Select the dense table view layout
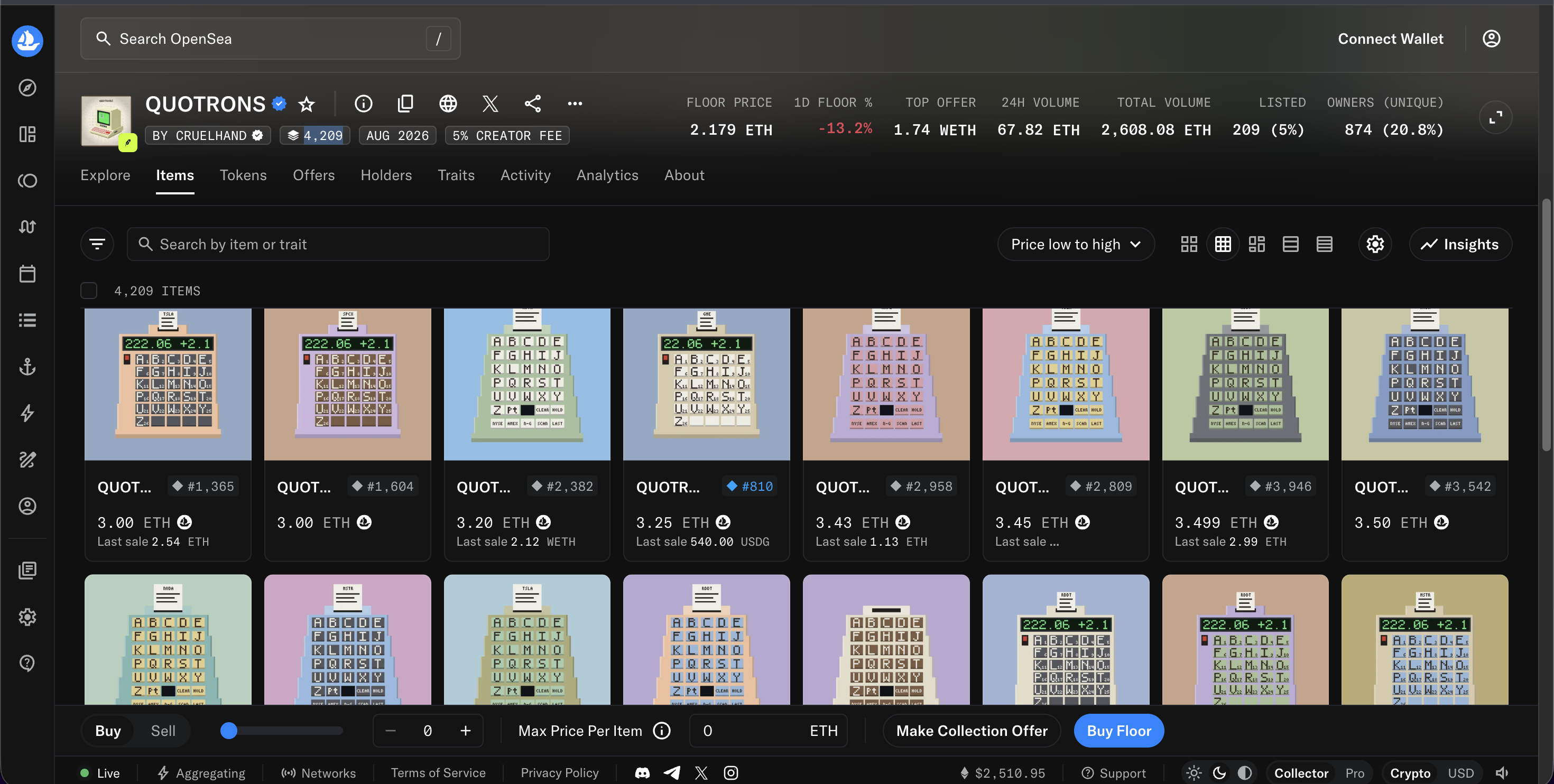The height and width of the screenshot is (784, 1554). [1324, 244]
